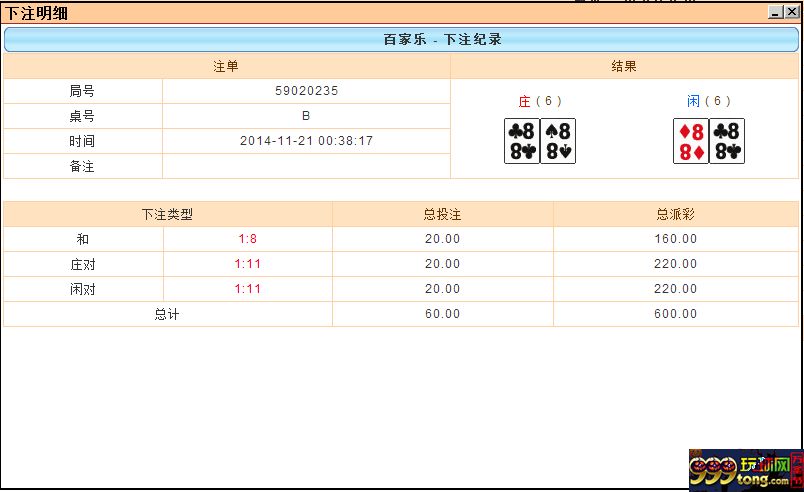
Task: Click the 闲 (6) player score label
Action: pos(709,101)
